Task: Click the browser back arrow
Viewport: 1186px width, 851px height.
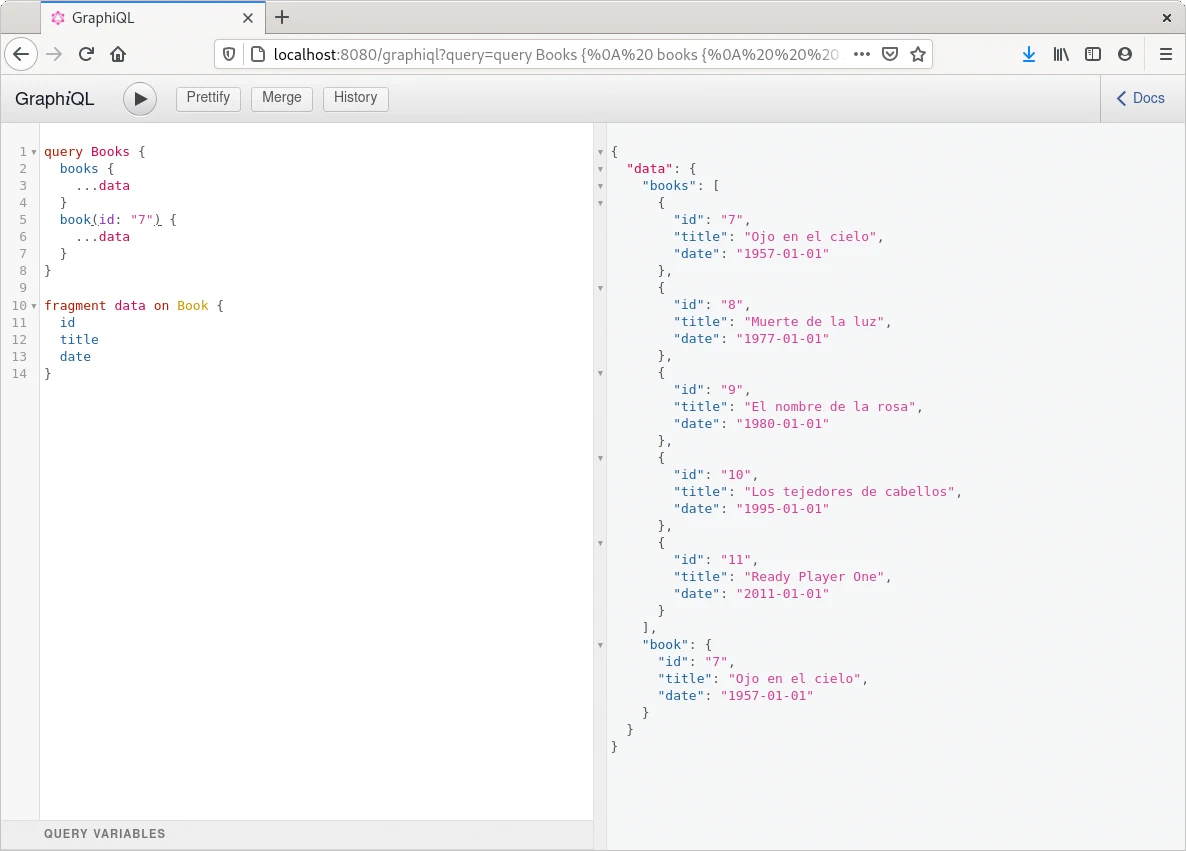Action: click(x=22, y=54)
